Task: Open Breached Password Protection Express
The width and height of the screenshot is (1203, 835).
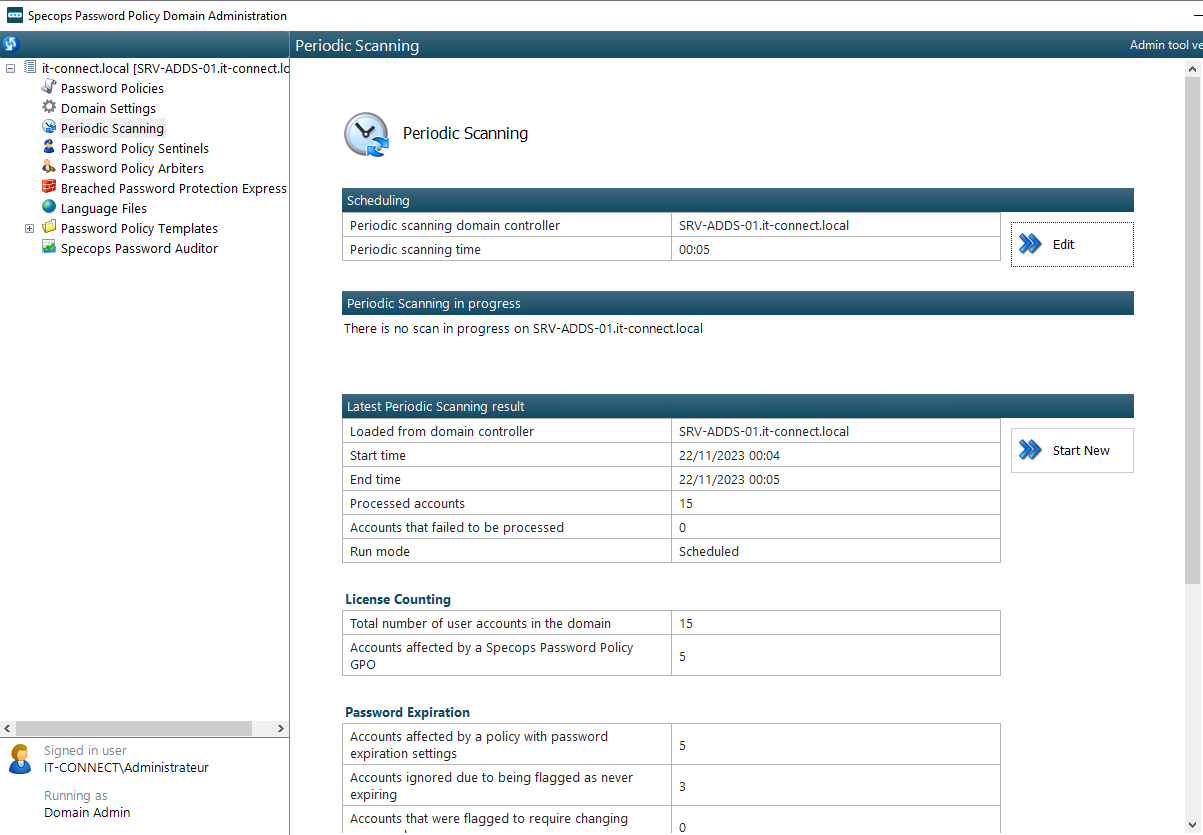Action: point(174,188)
